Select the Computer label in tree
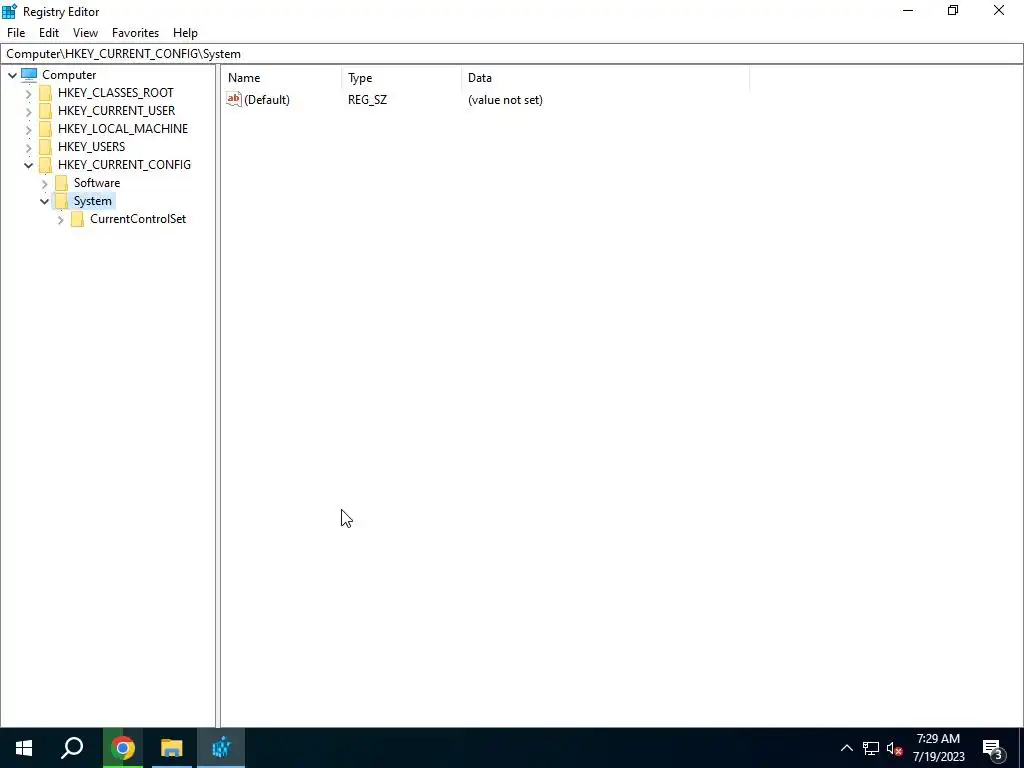The height and width of the screenshot is (768, 1024). pos(69,74)
